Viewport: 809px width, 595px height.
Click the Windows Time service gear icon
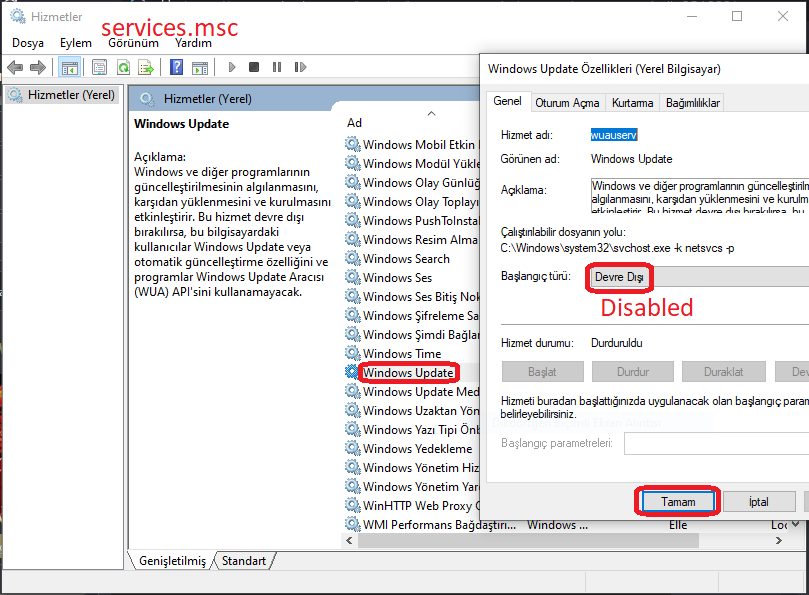[x=352, y=353]
